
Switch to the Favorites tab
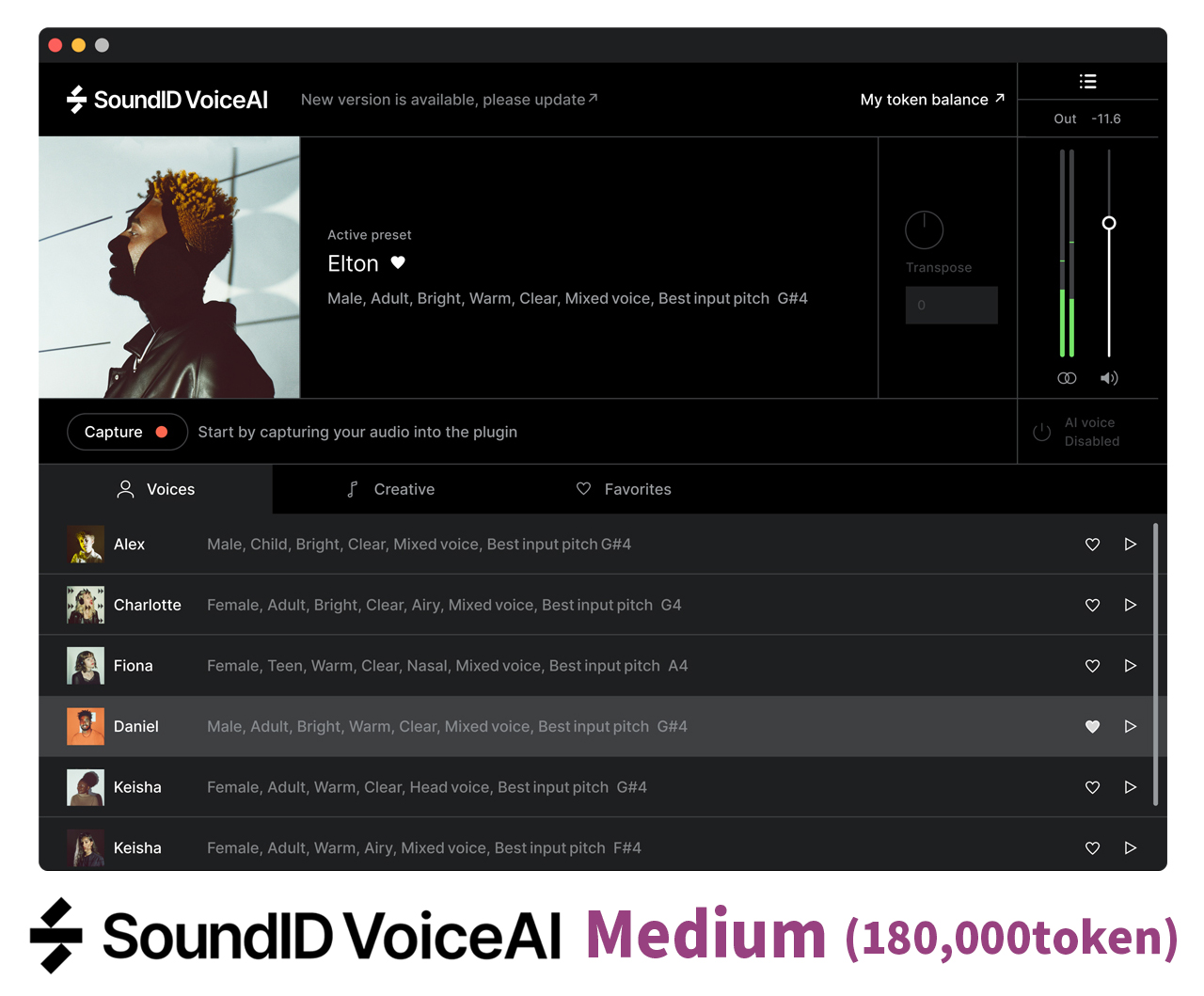(x=624, y=489)
